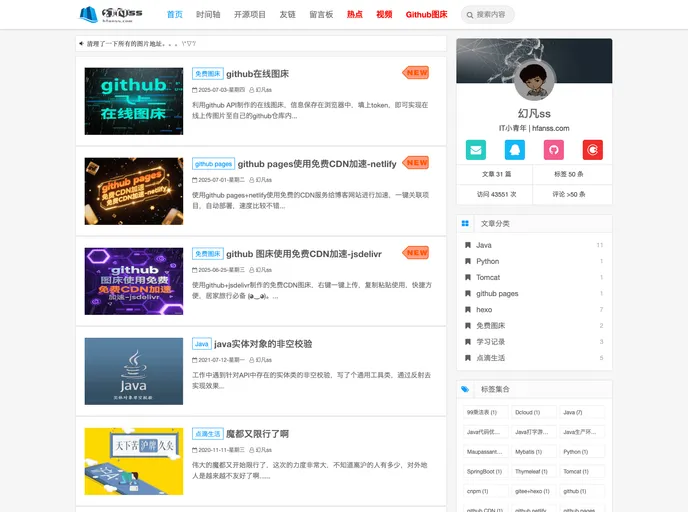This screenshot has height=512, width=688.
Task: Click the site logo in header
Action: click(111, 14)
